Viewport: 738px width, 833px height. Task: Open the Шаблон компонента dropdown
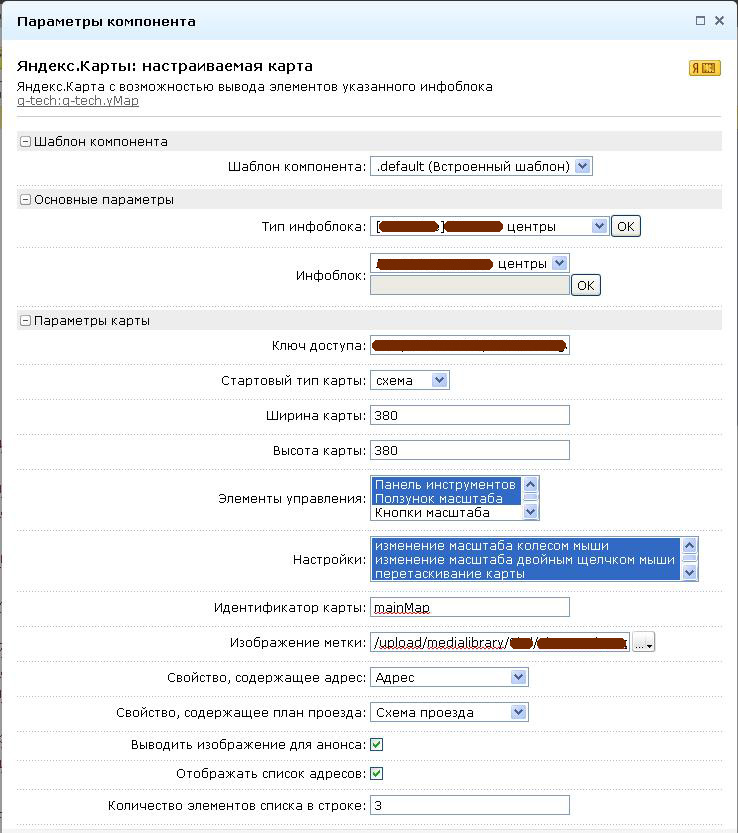click(x=481, y=166)
